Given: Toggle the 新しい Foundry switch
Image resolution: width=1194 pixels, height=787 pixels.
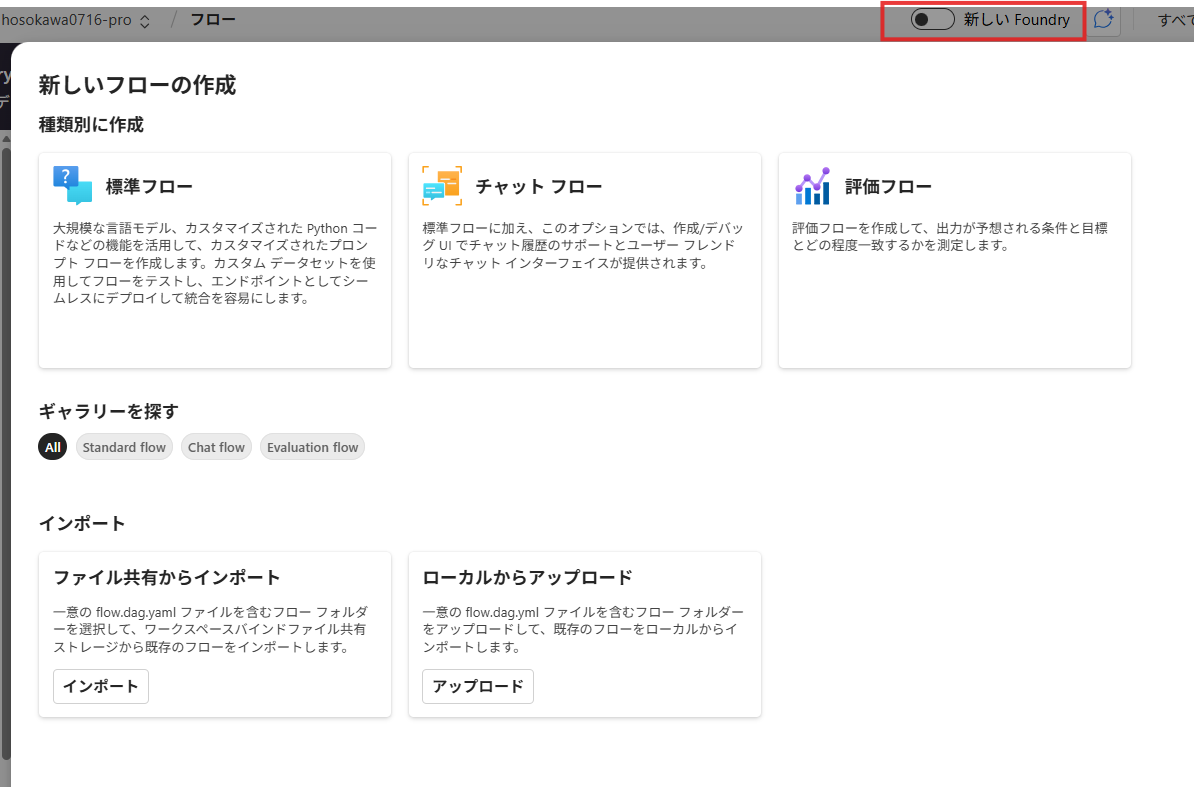Looking at the screenshot, I should (932, 20).
